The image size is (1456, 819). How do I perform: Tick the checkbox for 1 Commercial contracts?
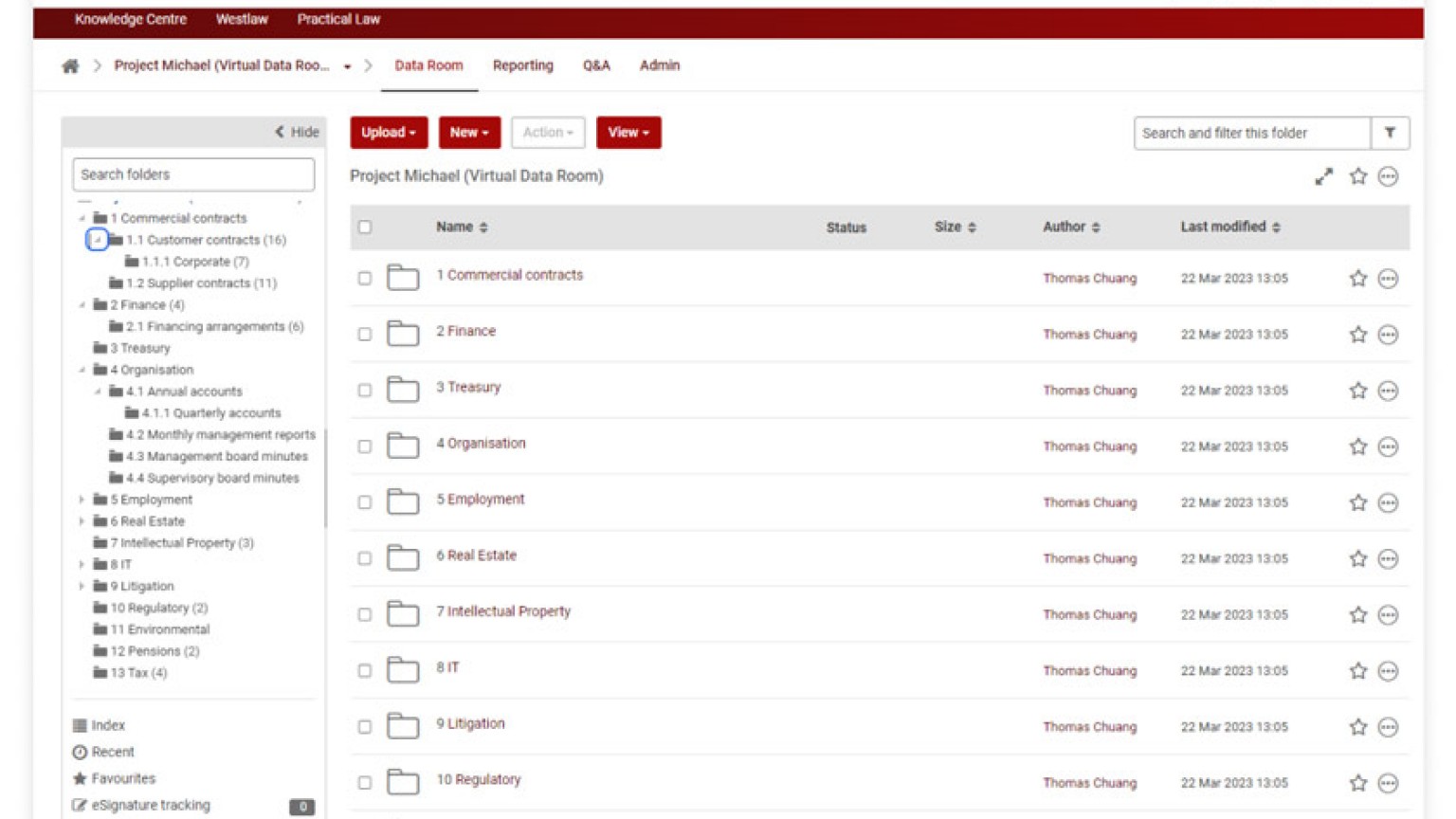365,279
